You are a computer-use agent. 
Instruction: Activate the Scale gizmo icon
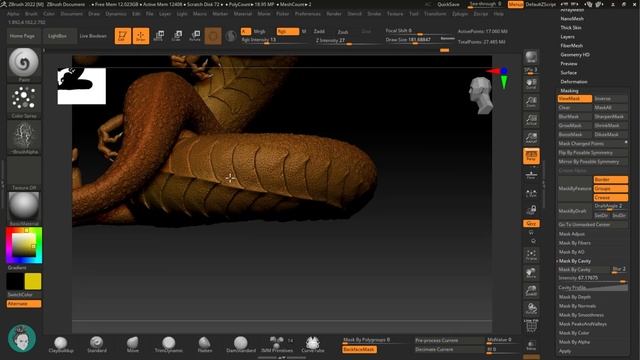click(x=177, y=36)
